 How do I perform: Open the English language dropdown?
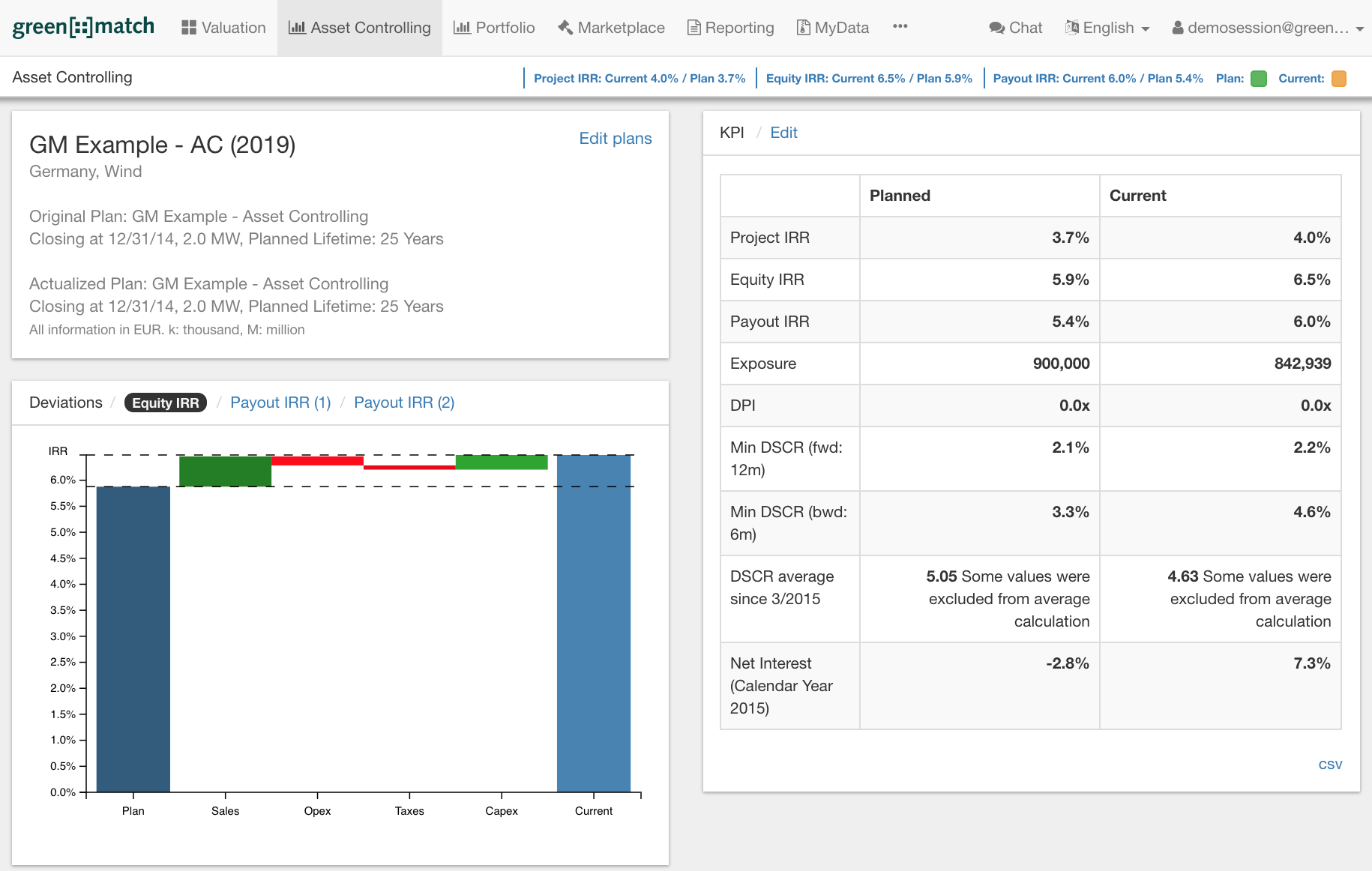(1107, 28)
